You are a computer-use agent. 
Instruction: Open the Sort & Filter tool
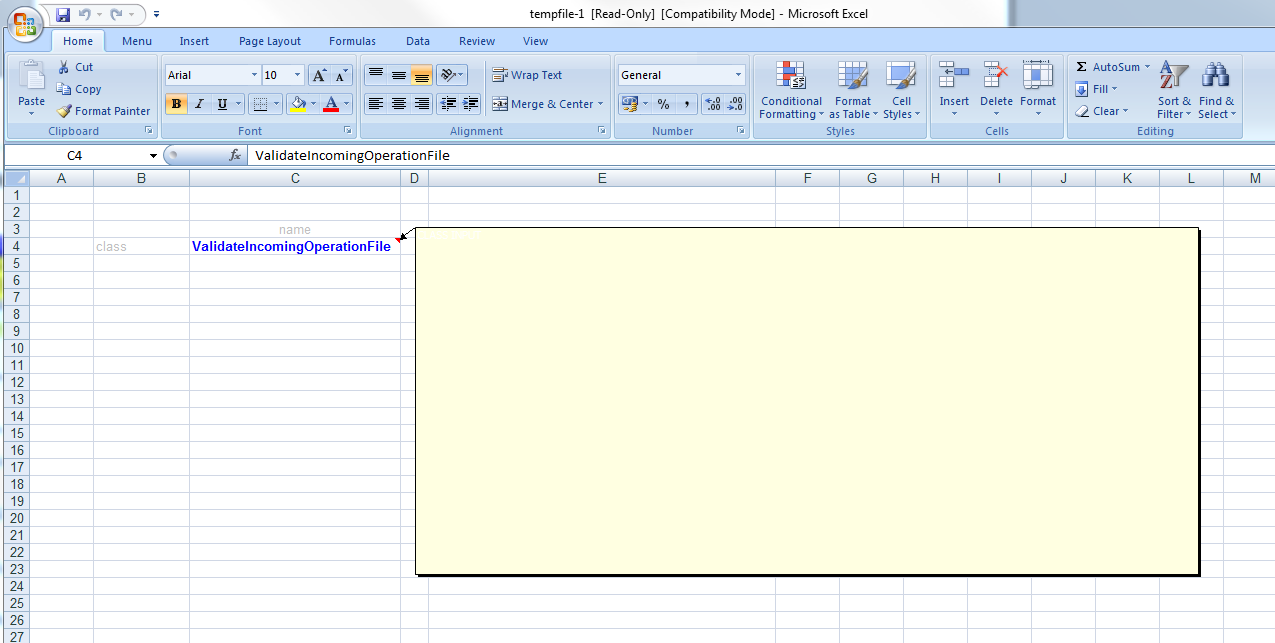coord(1174,90)
